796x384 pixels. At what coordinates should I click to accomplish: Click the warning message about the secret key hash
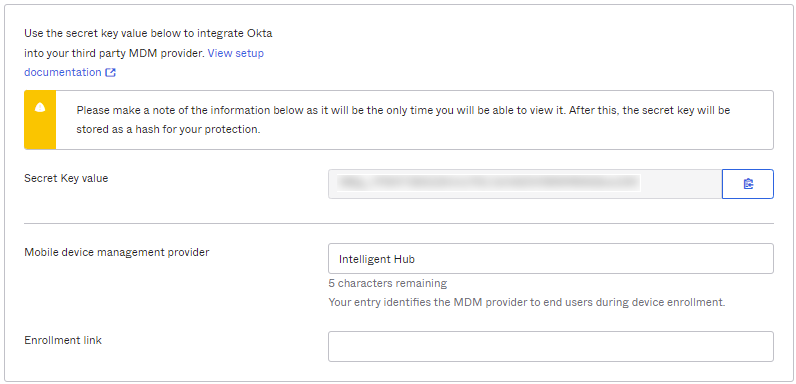pyautogui.click(x=403, y=120)
